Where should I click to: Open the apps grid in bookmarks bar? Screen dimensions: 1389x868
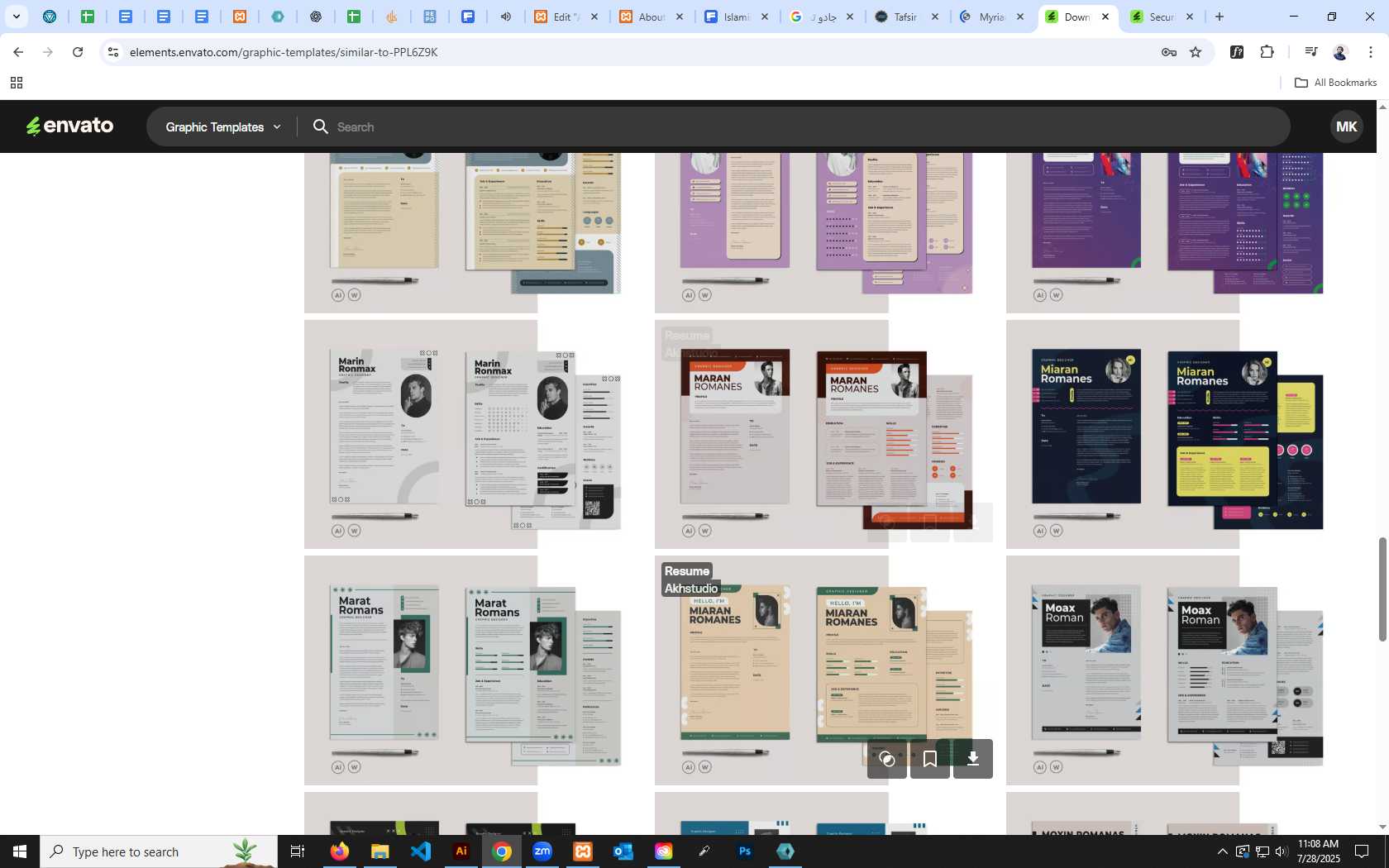[x=16, y=83]
